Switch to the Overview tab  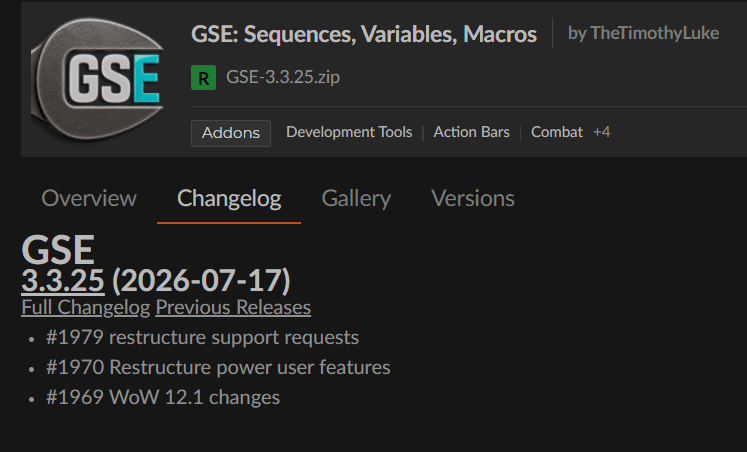pos(89,198)
